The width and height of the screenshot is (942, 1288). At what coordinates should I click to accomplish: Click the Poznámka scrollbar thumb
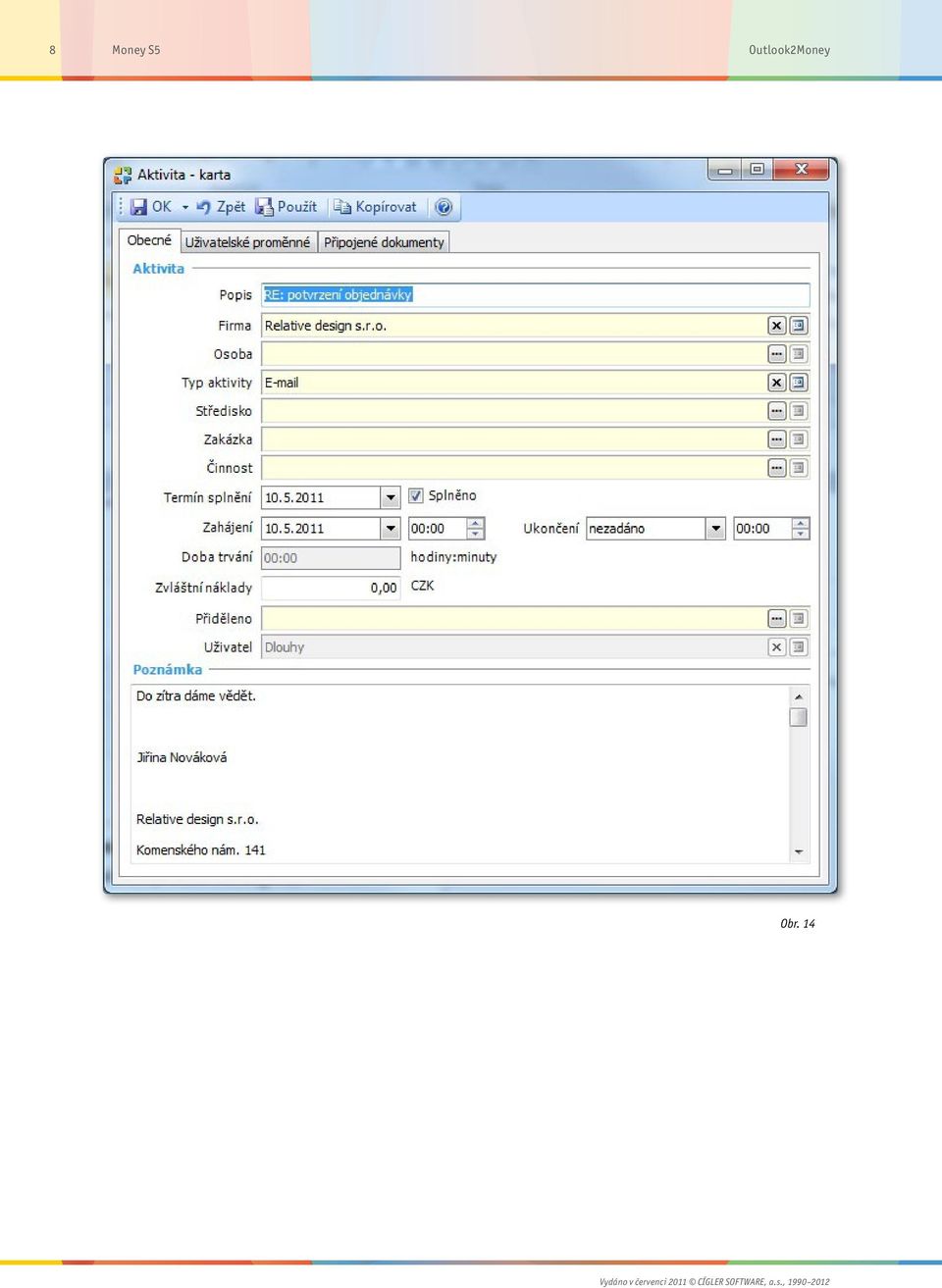pyautogui.click(x=799, y=717)
